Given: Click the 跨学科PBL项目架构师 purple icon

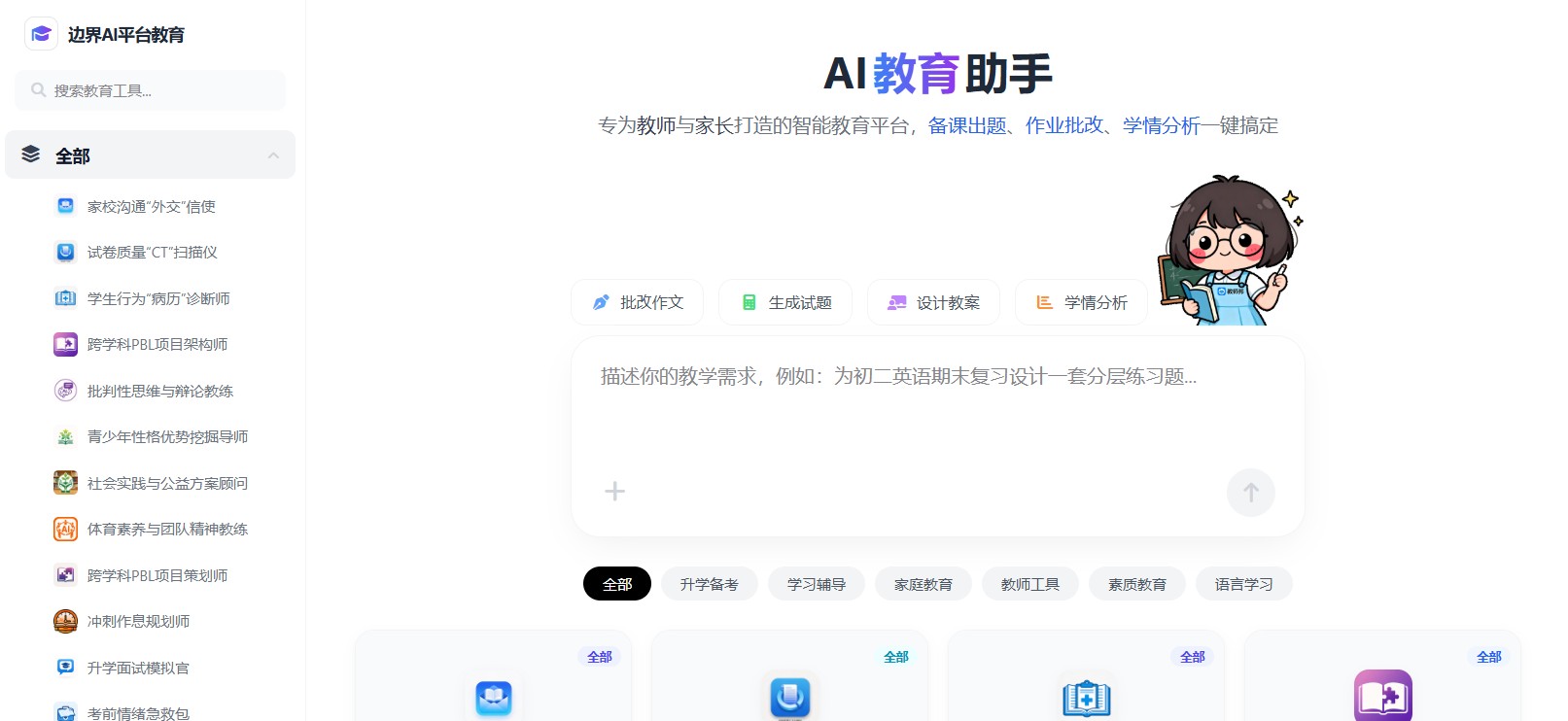Looking at the screenshot, I should pos(65,344).
